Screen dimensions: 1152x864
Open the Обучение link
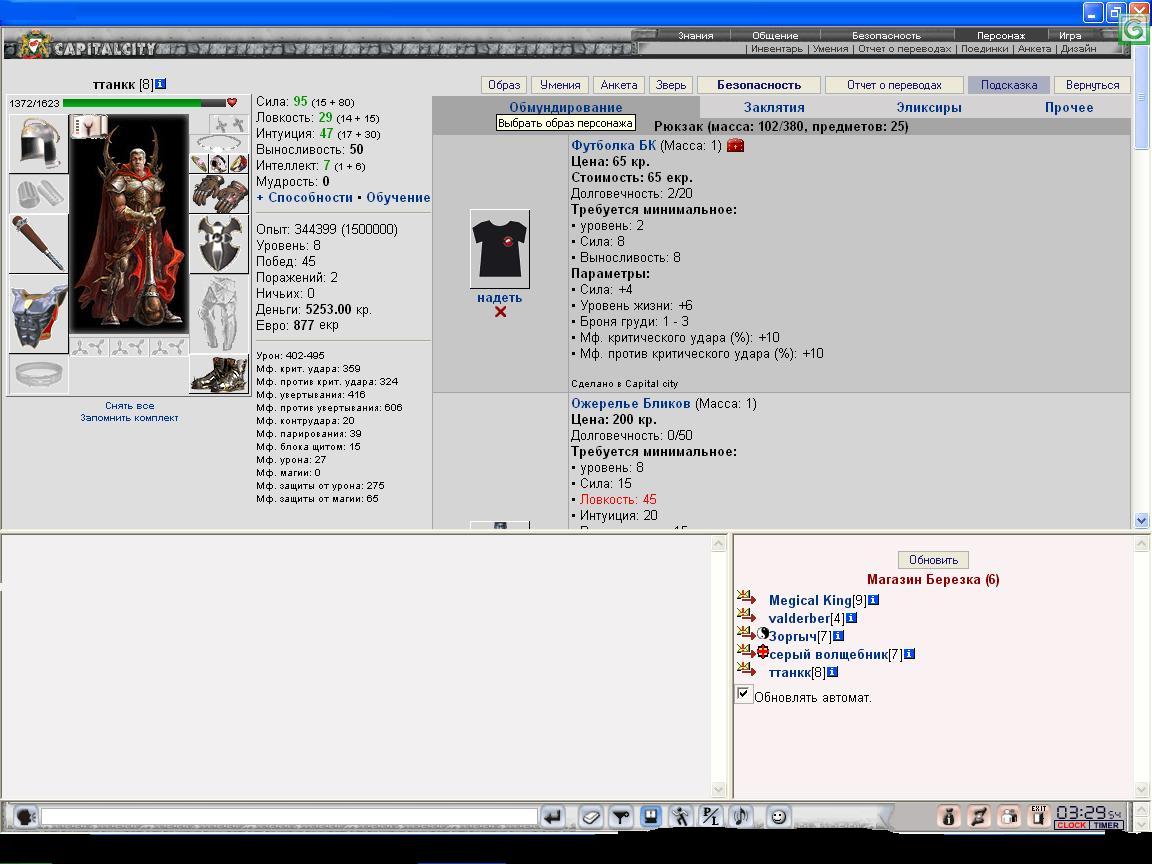(398, 198)
